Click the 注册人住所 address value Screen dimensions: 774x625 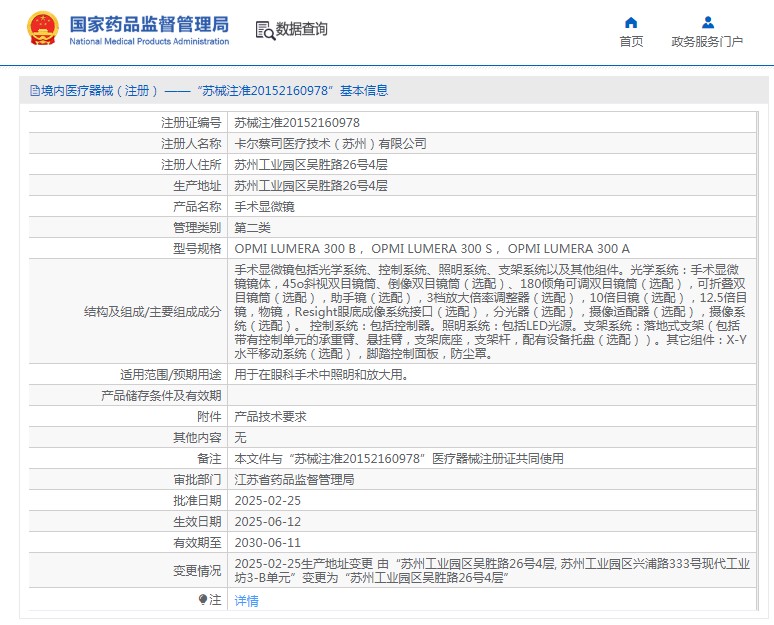coord(311,164)
